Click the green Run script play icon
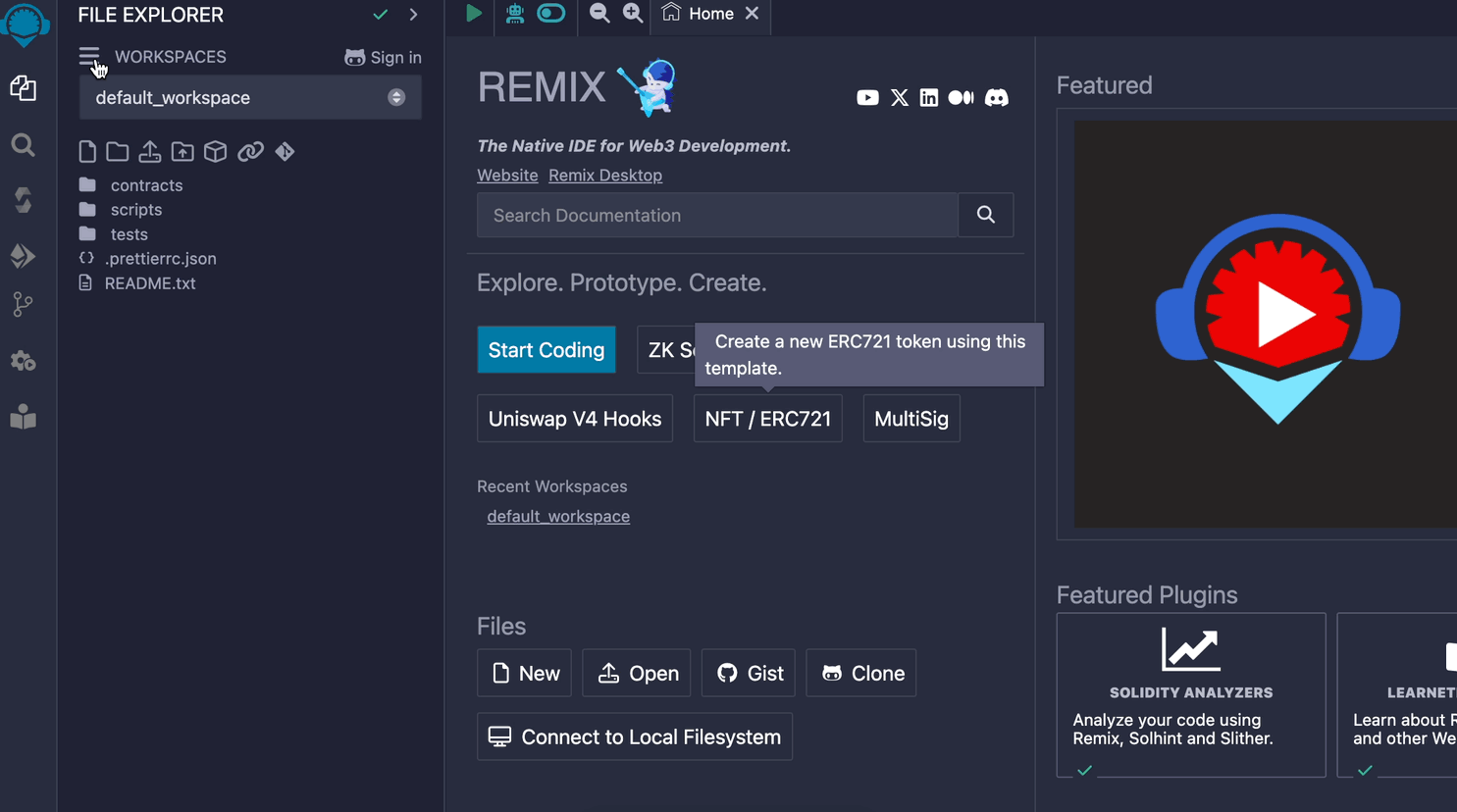 coord(473,14)
